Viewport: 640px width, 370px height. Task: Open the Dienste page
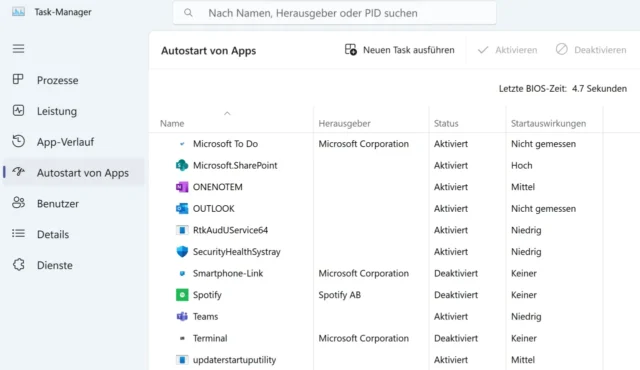[73, 265]
